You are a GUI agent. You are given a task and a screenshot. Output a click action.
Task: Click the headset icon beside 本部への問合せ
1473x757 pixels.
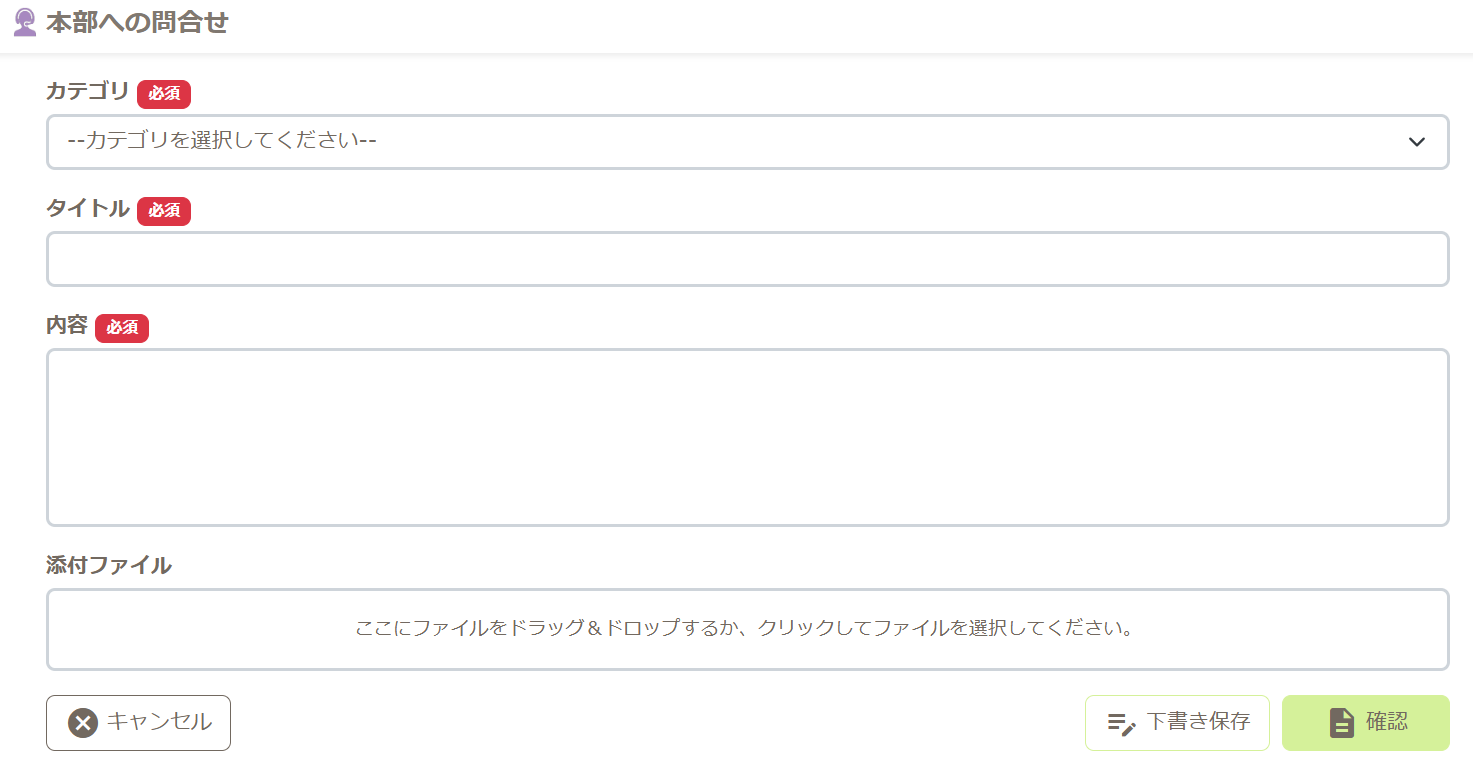pyautogui.click(x=25, y=22)
